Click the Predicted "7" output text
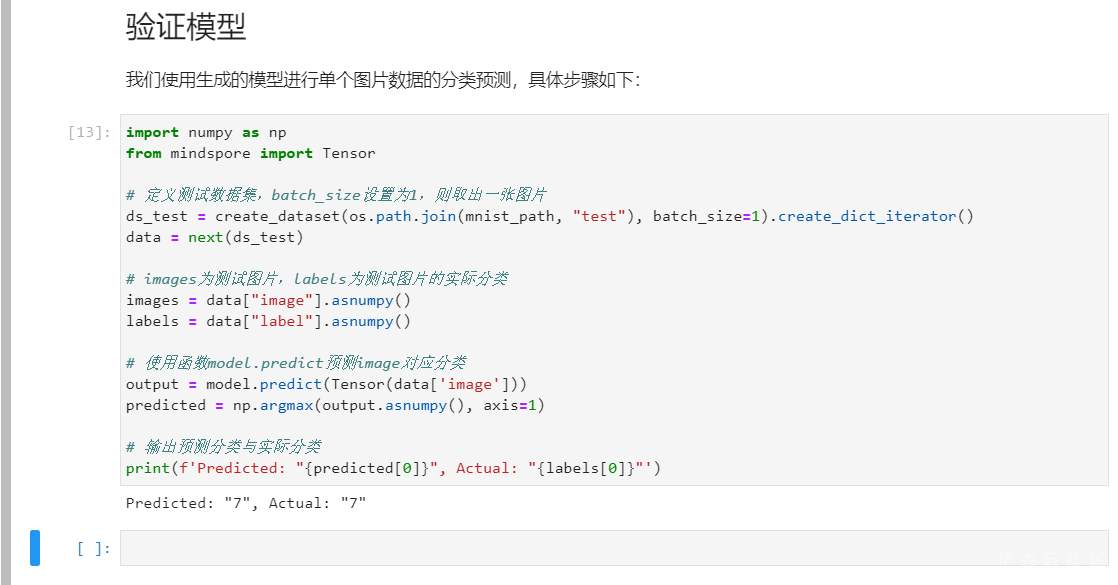 tap(246, 503)
